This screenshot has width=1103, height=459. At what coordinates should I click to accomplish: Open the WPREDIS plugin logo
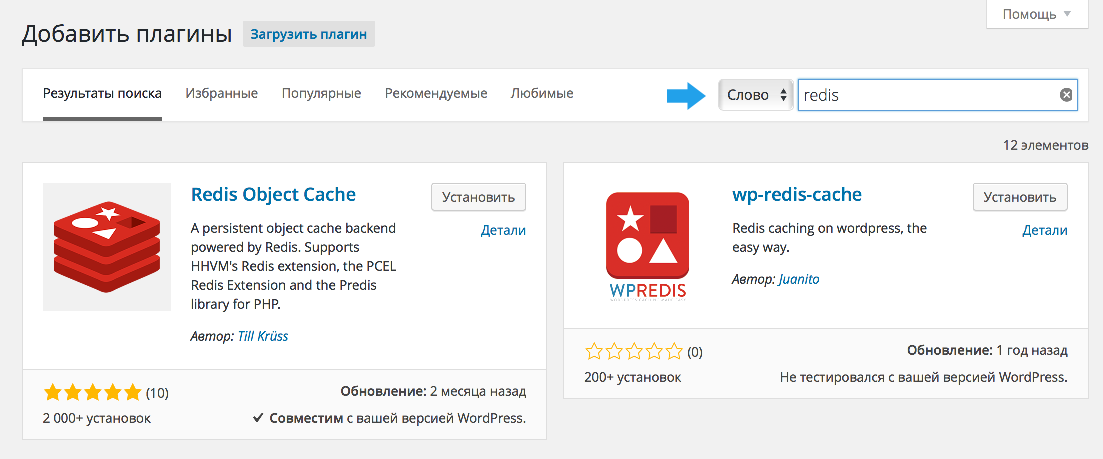pos(647,247)
